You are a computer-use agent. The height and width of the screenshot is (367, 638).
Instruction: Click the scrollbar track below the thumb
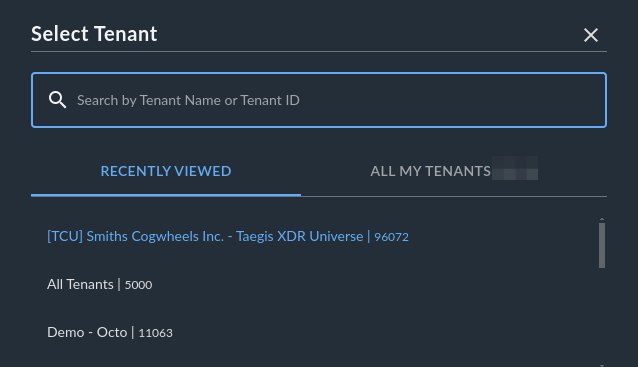[602, 315]
